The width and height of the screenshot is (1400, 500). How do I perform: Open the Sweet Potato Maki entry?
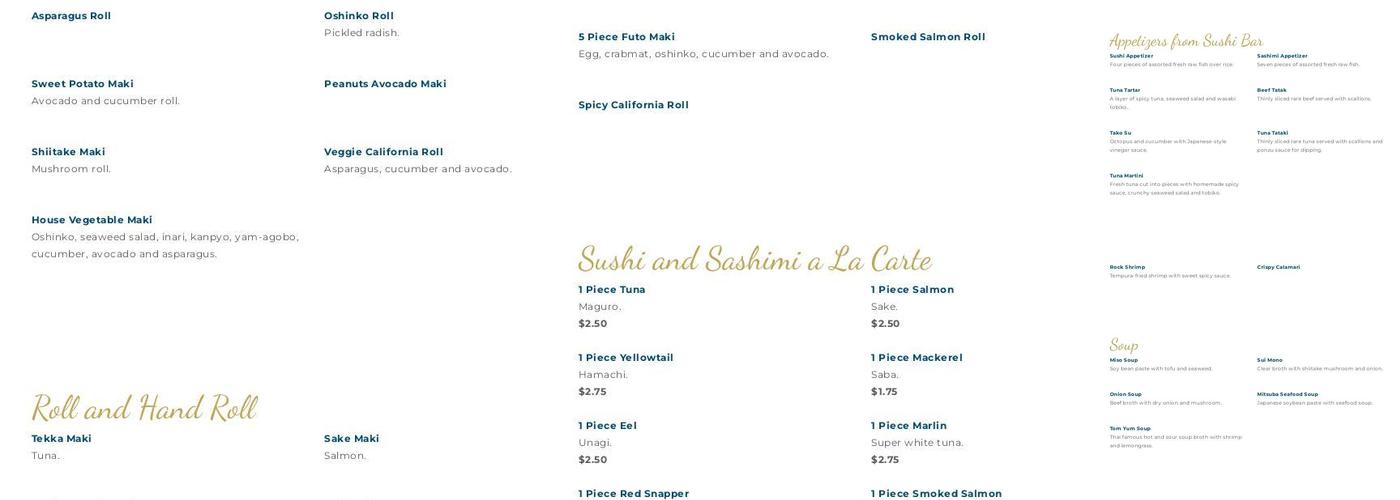pos(82,84)
